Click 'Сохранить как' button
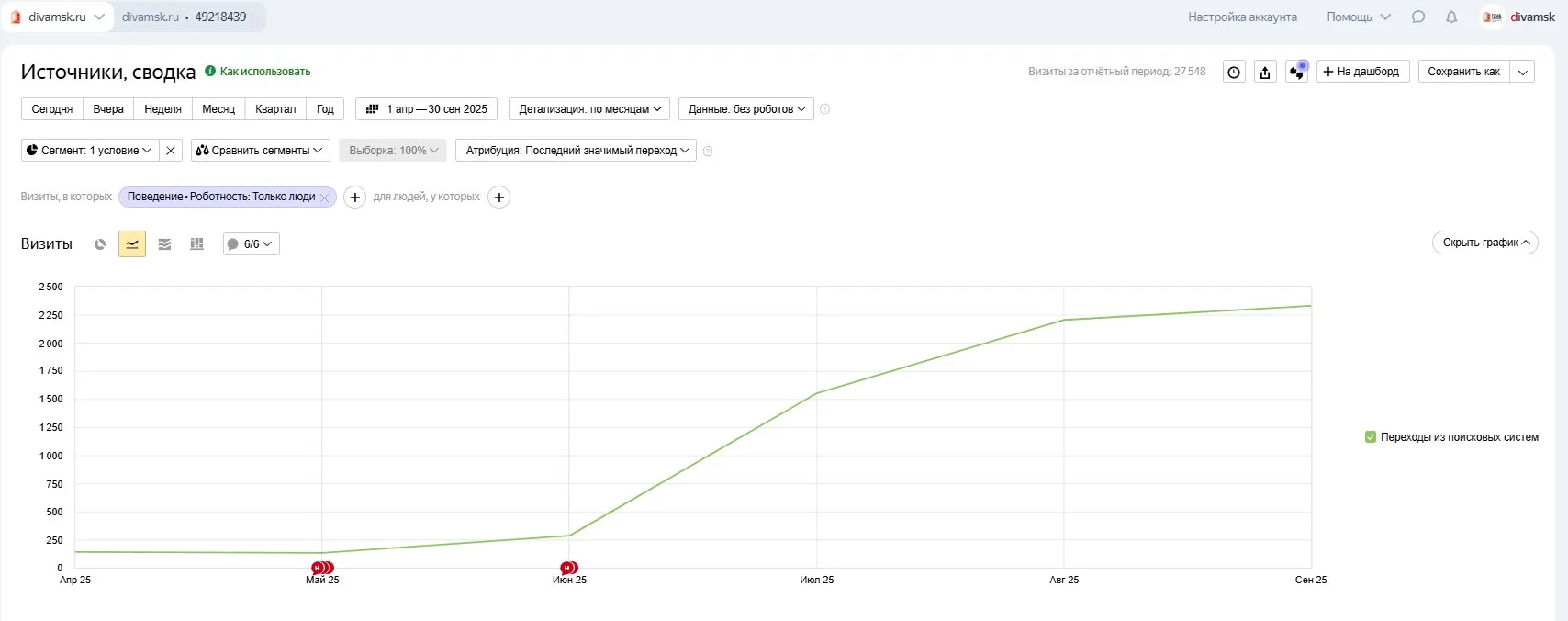1568x621 pixels. tap(1463, 72)
